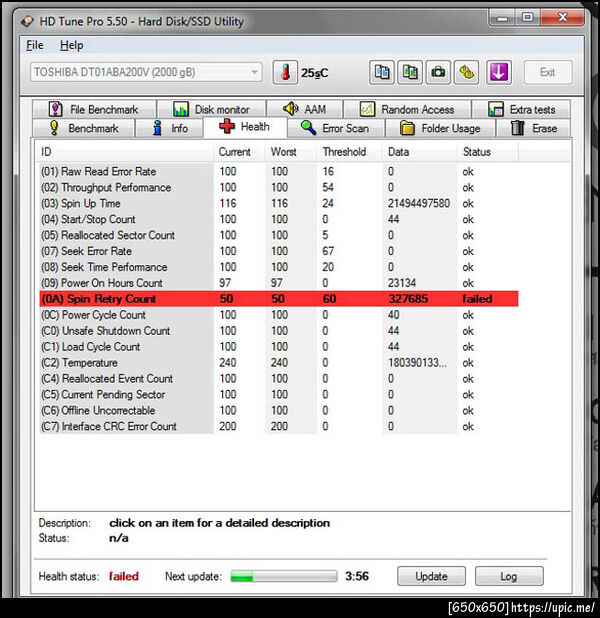Select the (09) Power On Hours Count row
The image size is (600, 618).
click(x=279, y=283)
